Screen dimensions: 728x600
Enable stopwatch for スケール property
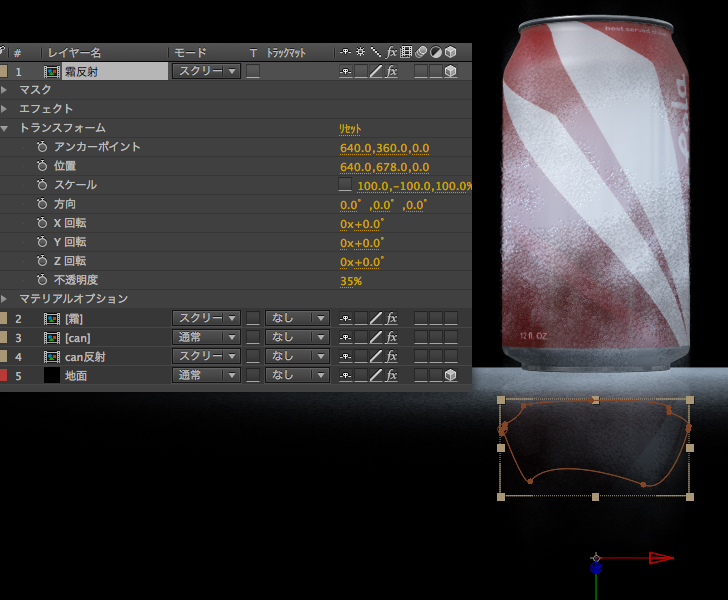coord(42,185)
